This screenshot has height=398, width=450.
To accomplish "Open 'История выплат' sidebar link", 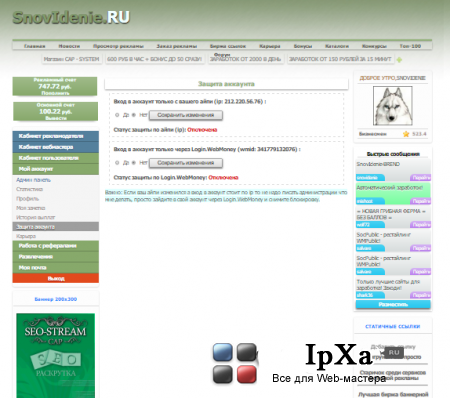I will pos(35,217).
